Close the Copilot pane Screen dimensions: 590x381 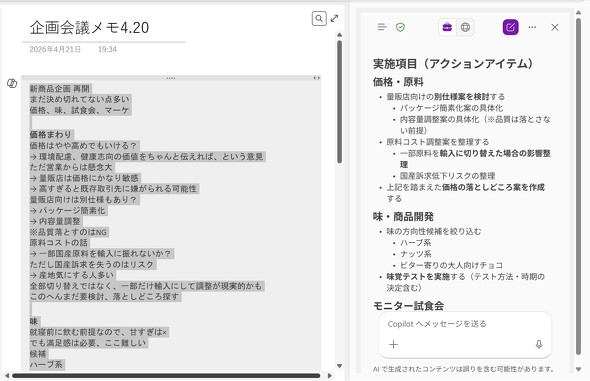pyautogui.click(x=555, y=27)
